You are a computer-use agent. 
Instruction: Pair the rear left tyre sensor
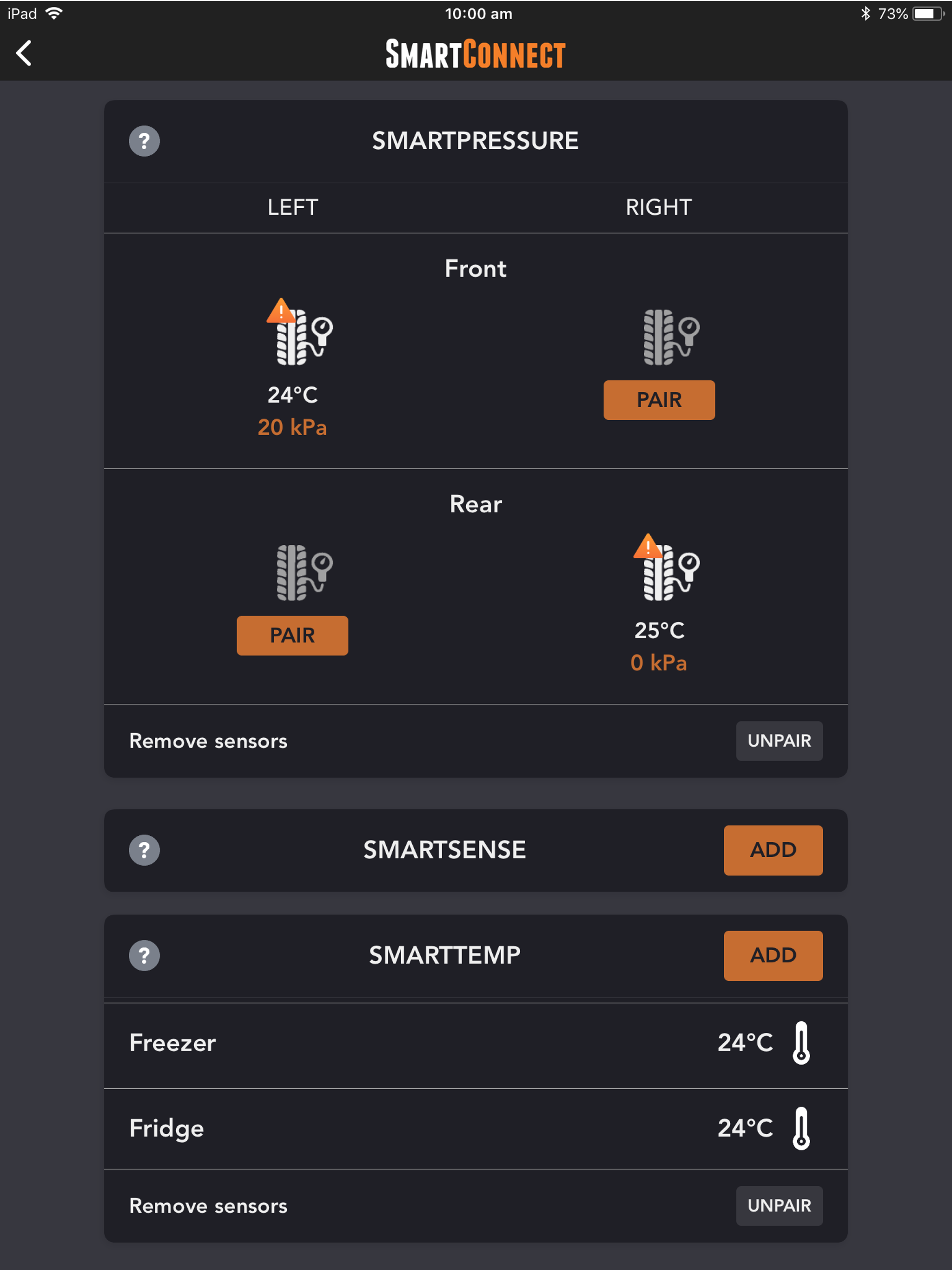292,635
